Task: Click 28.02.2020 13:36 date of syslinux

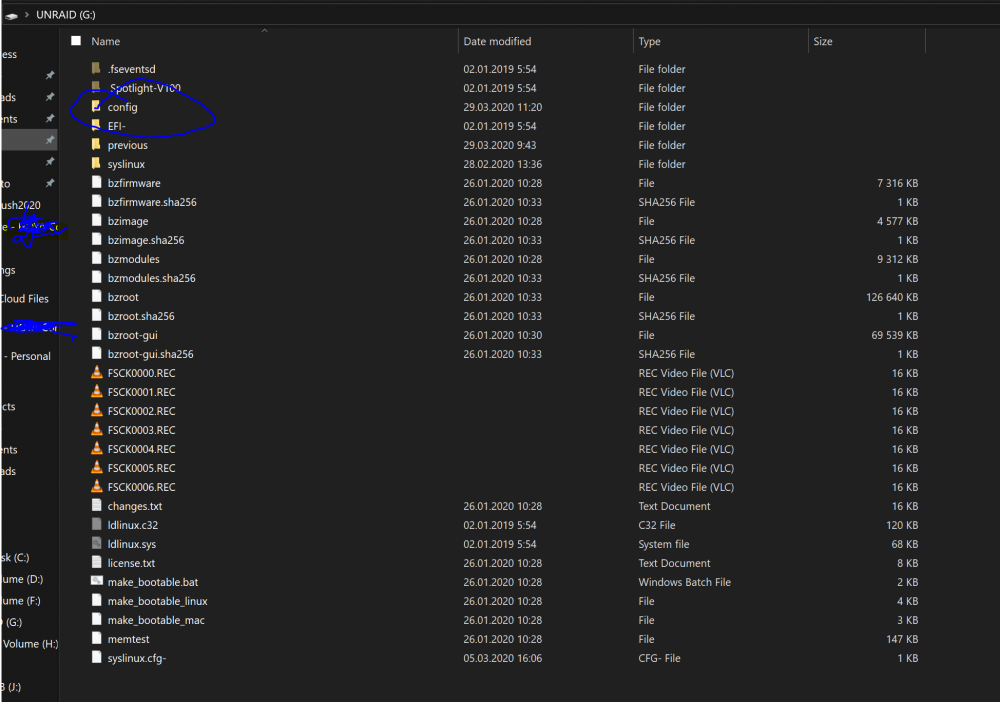Action: pyautogui.click(x=503, y=165)
